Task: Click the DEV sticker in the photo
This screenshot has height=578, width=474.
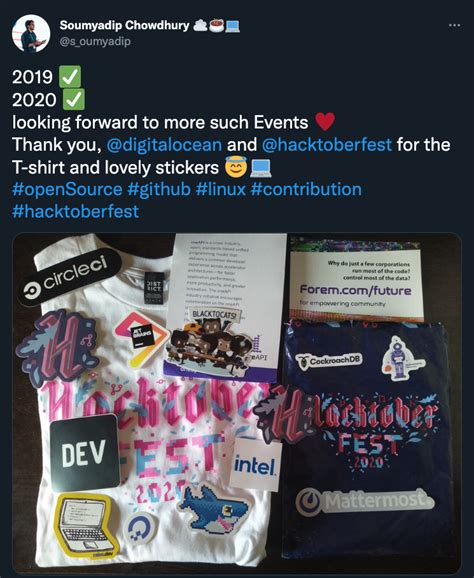Action: click(x=84, y=452)
